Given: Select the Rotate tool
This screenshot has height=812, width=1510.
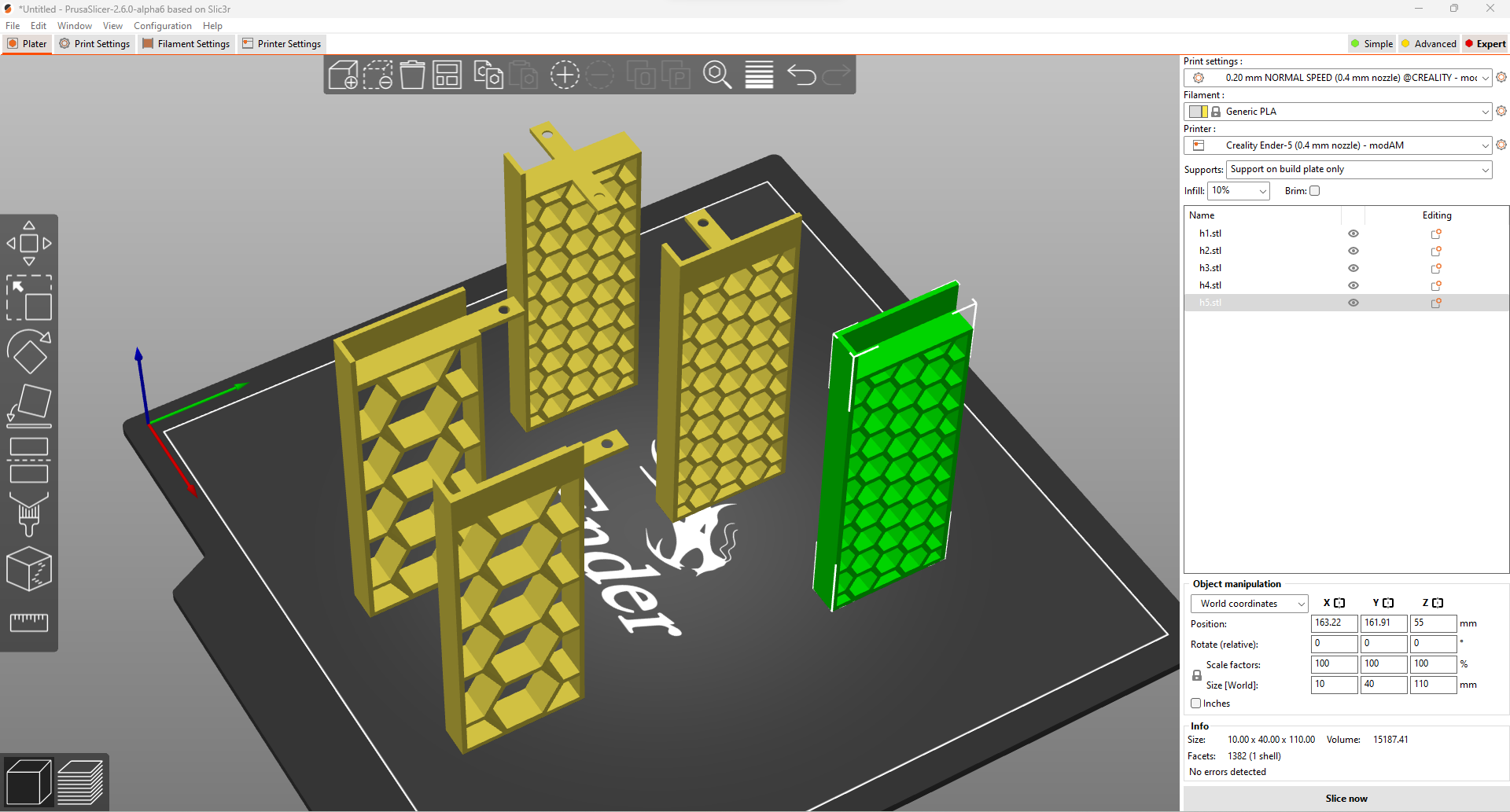Looking at the screenshot, I should pos(29,351).
